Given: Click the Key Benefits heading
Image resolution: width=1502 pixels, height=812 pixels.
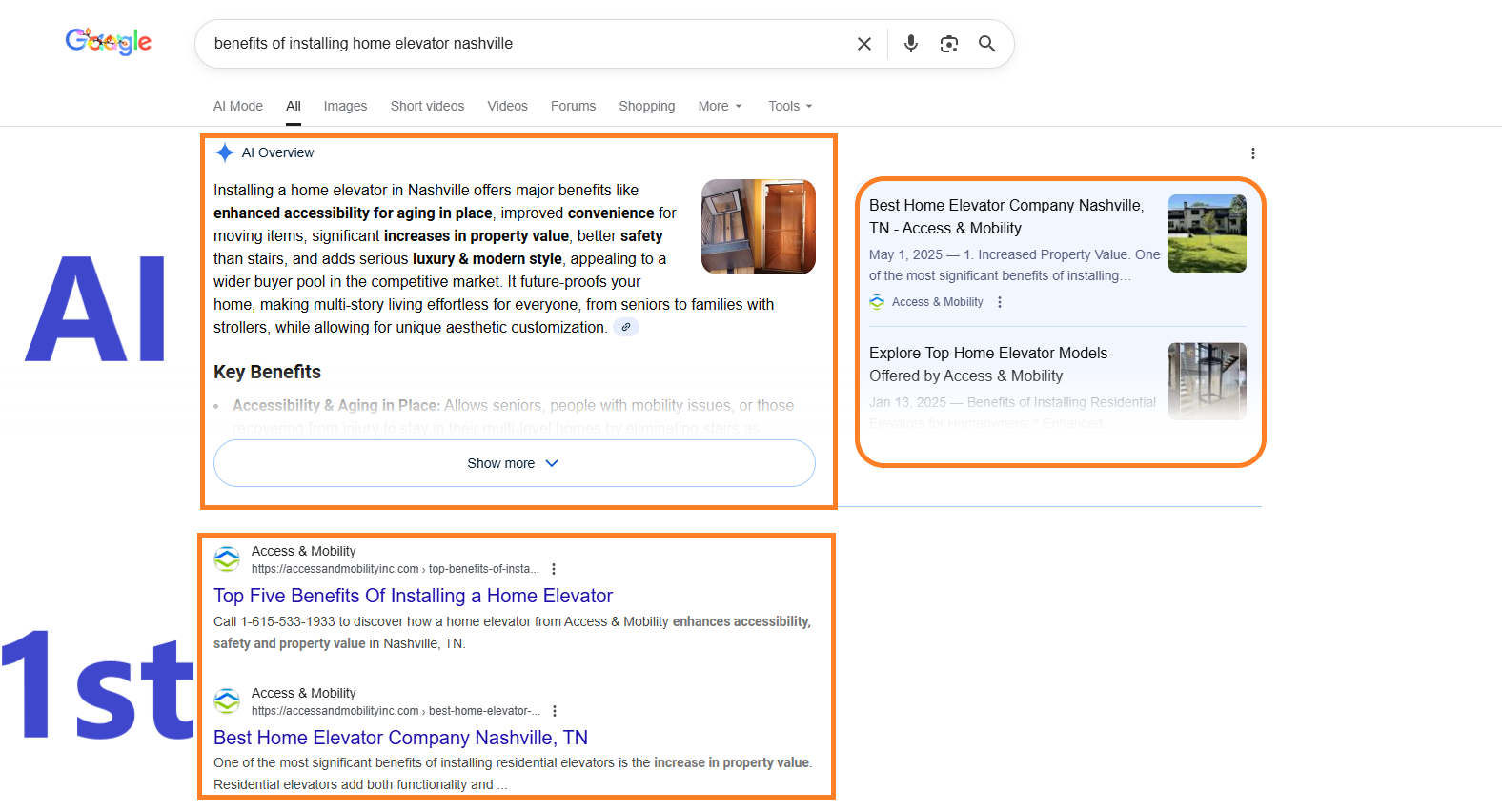Looking at the screenshot, I should point(267,372).
